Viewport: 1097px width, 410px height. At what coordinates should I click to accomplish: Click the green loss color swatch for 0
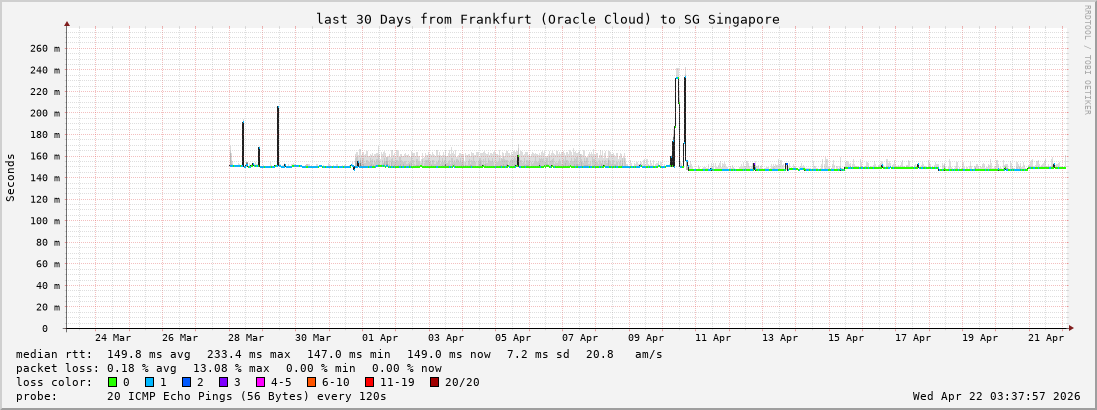(x=112, y=382)
